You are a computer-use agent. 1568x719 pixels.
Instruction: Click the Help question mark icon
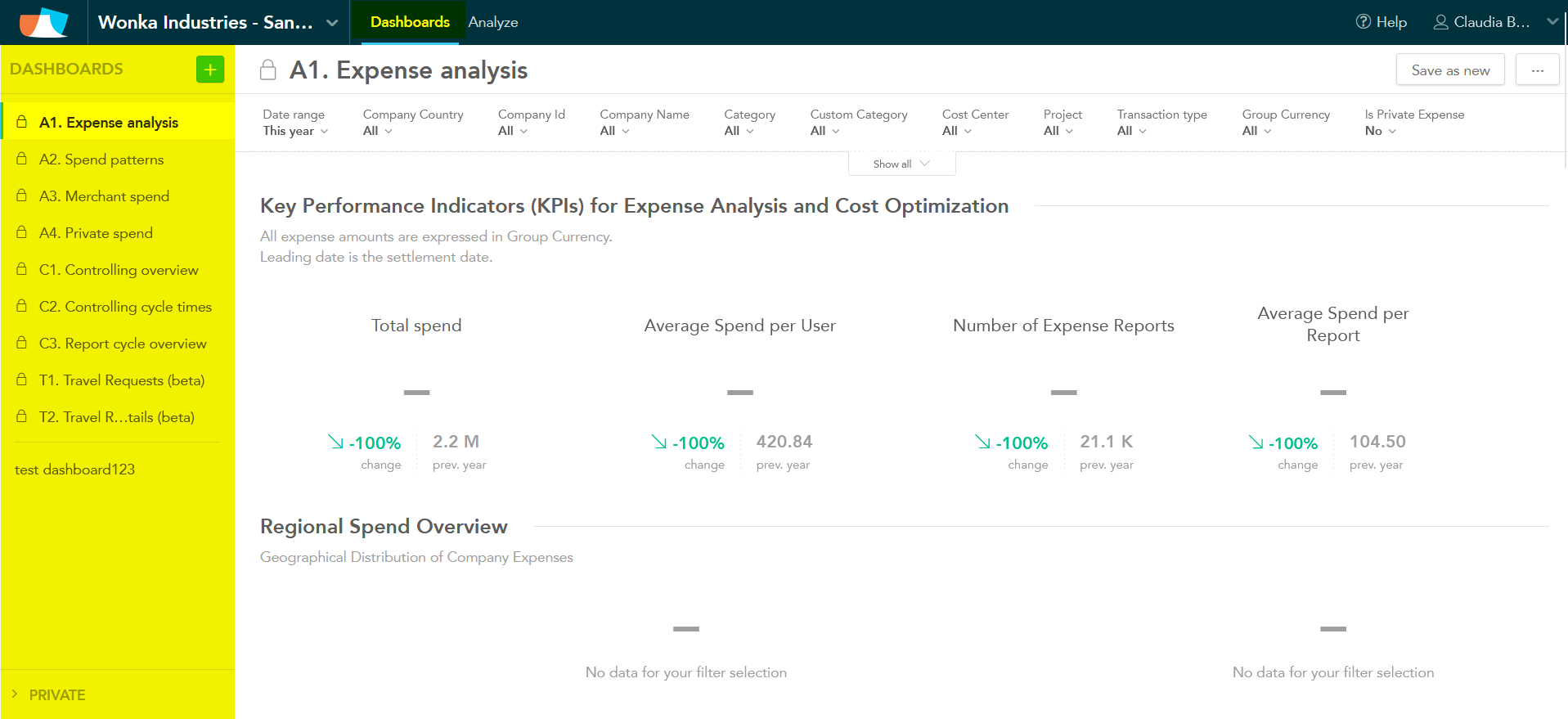[1363, 22]
